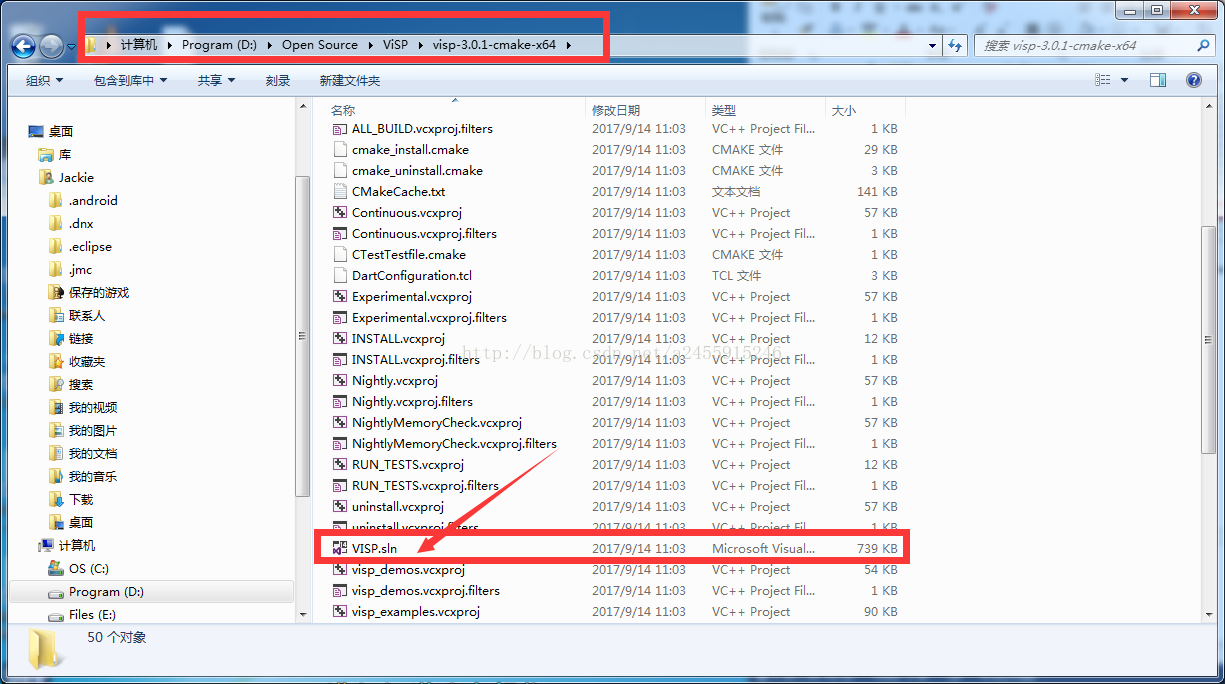Open the 共享 dropdown menu
This screenshot has height=684, width=1225.
216,80
